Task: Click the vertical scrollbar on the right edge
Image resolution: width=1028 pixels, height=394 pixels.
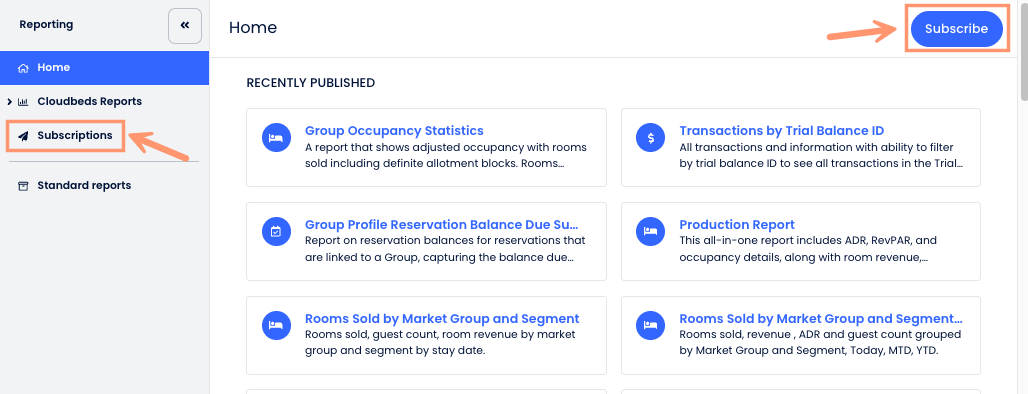Action: tap(1024, 51)
